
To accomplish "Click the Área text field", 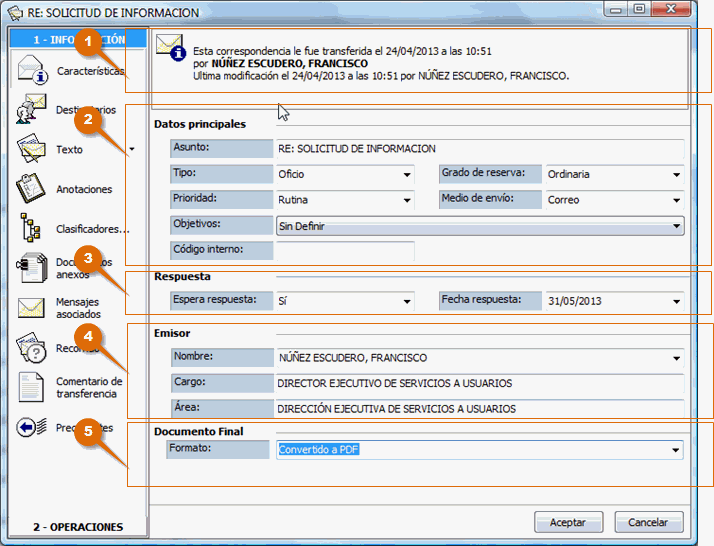I will [480, 409].
